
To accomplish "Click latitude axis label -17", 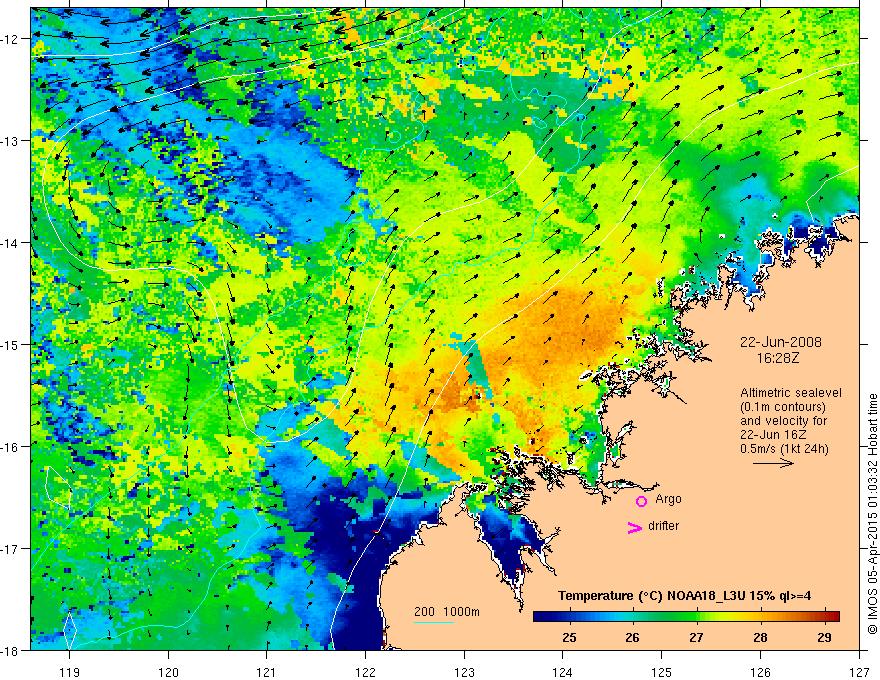I will click(11, 549).
